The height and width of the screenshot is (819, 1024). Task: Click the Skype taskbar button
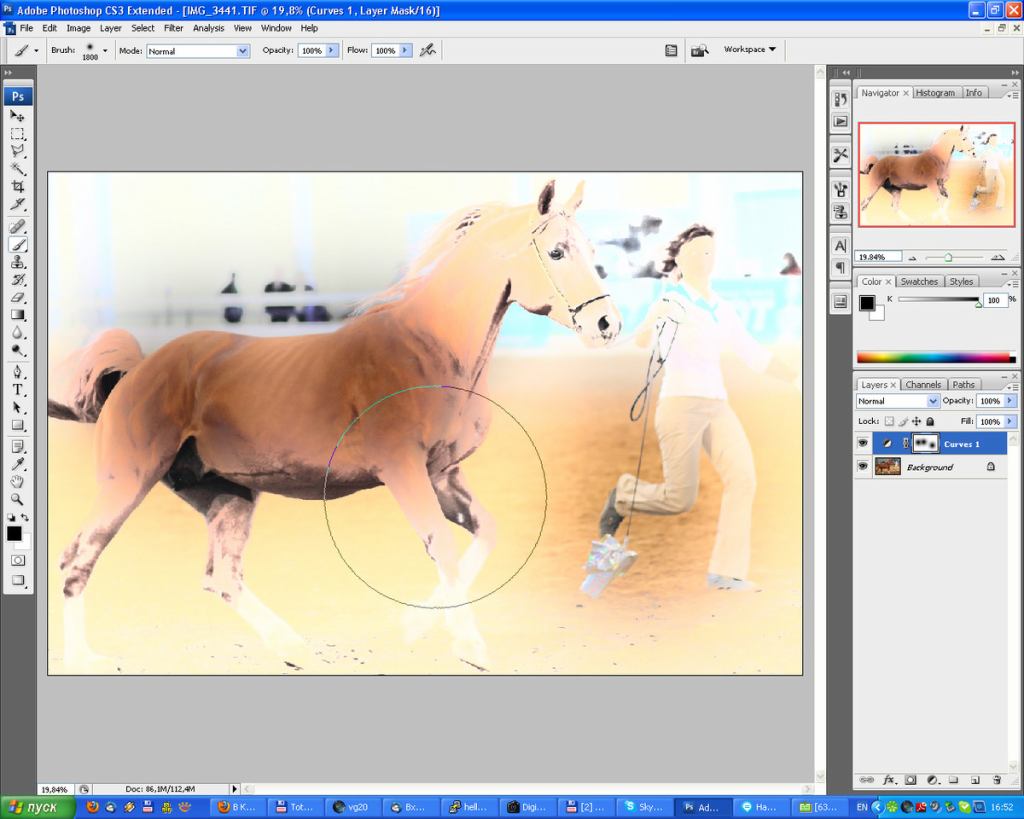(x=644, y=807)
